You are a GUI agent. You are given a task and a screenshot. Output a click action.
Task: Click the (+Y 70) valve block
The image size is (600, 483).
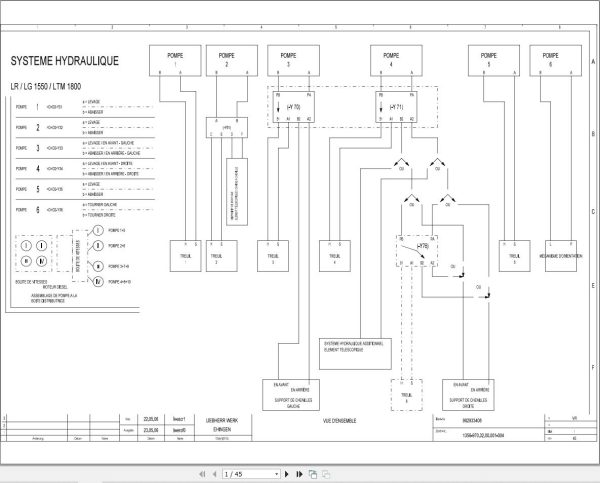coord(293,107)
